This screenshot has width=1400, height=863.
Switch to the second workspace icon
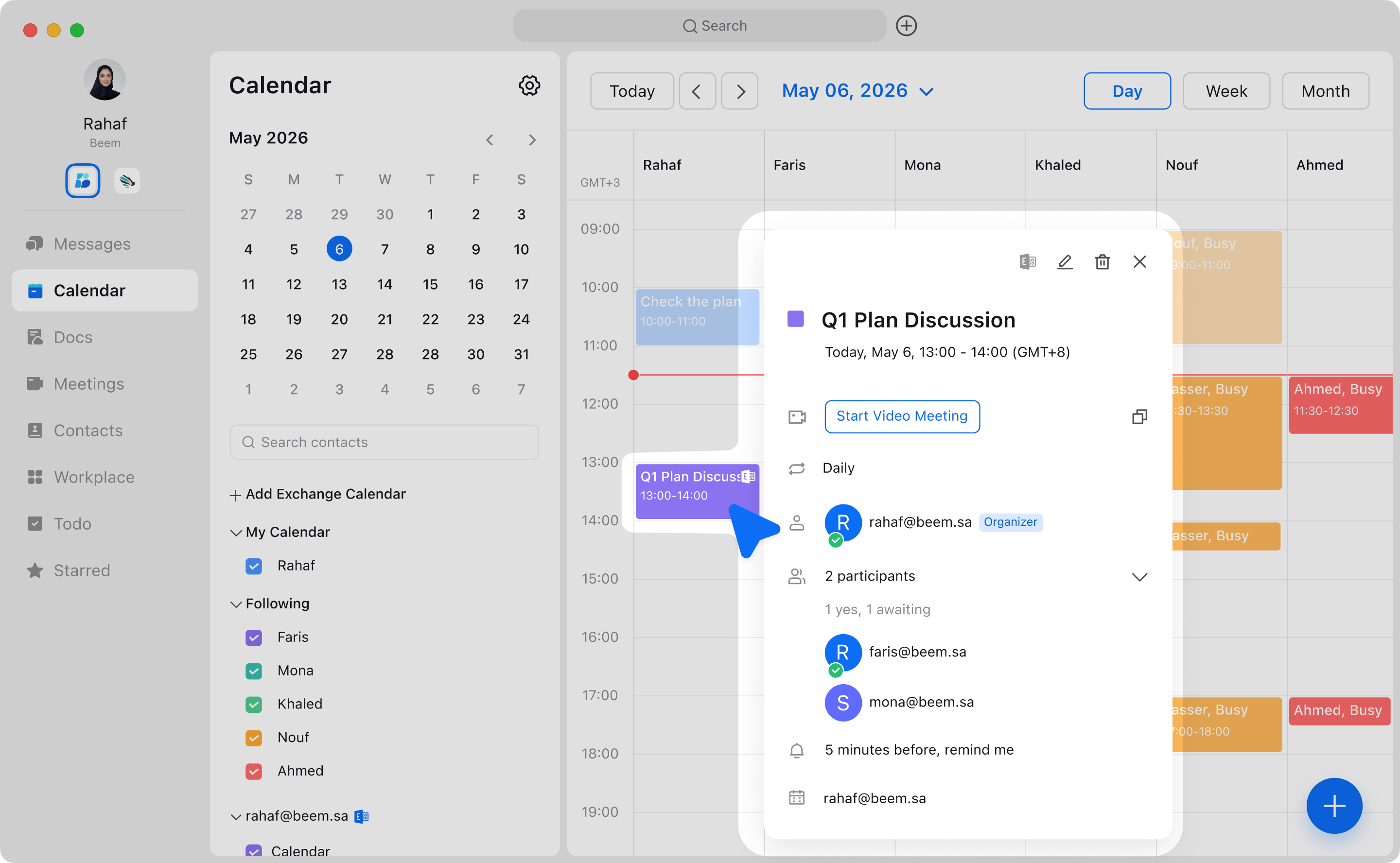(127, 181)
